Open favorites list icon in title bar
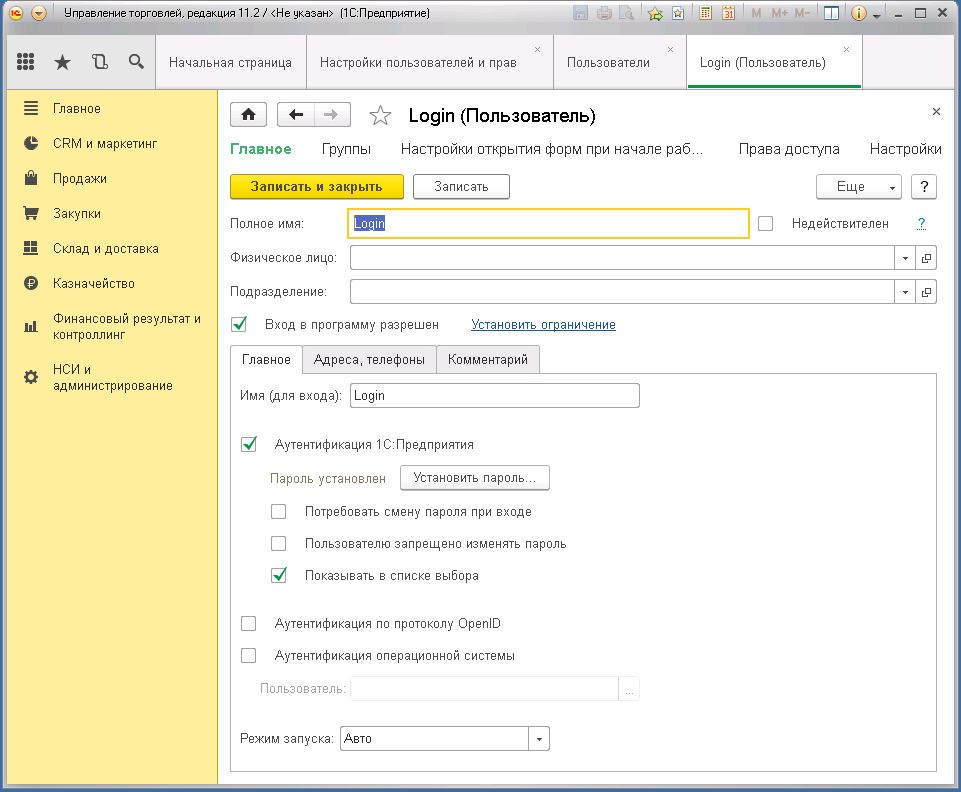961x792 pixels. pos(678,13)
